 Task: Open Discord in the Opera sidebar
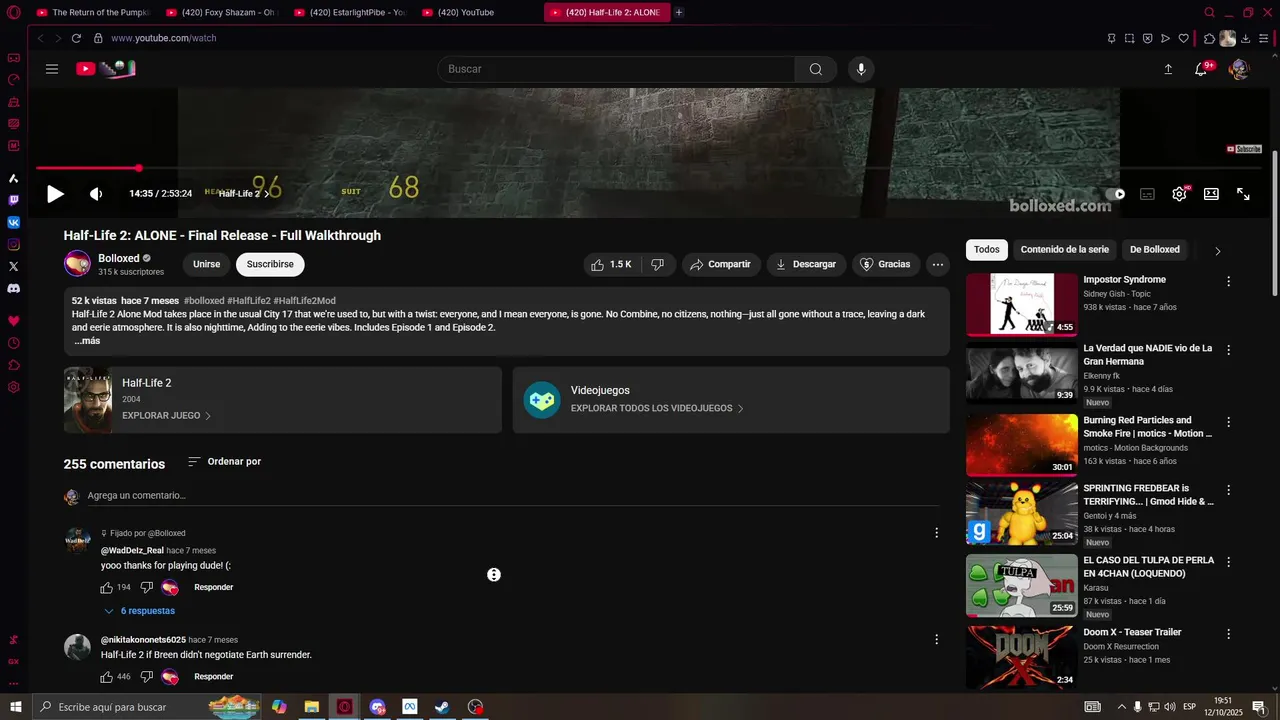(13, 289)
